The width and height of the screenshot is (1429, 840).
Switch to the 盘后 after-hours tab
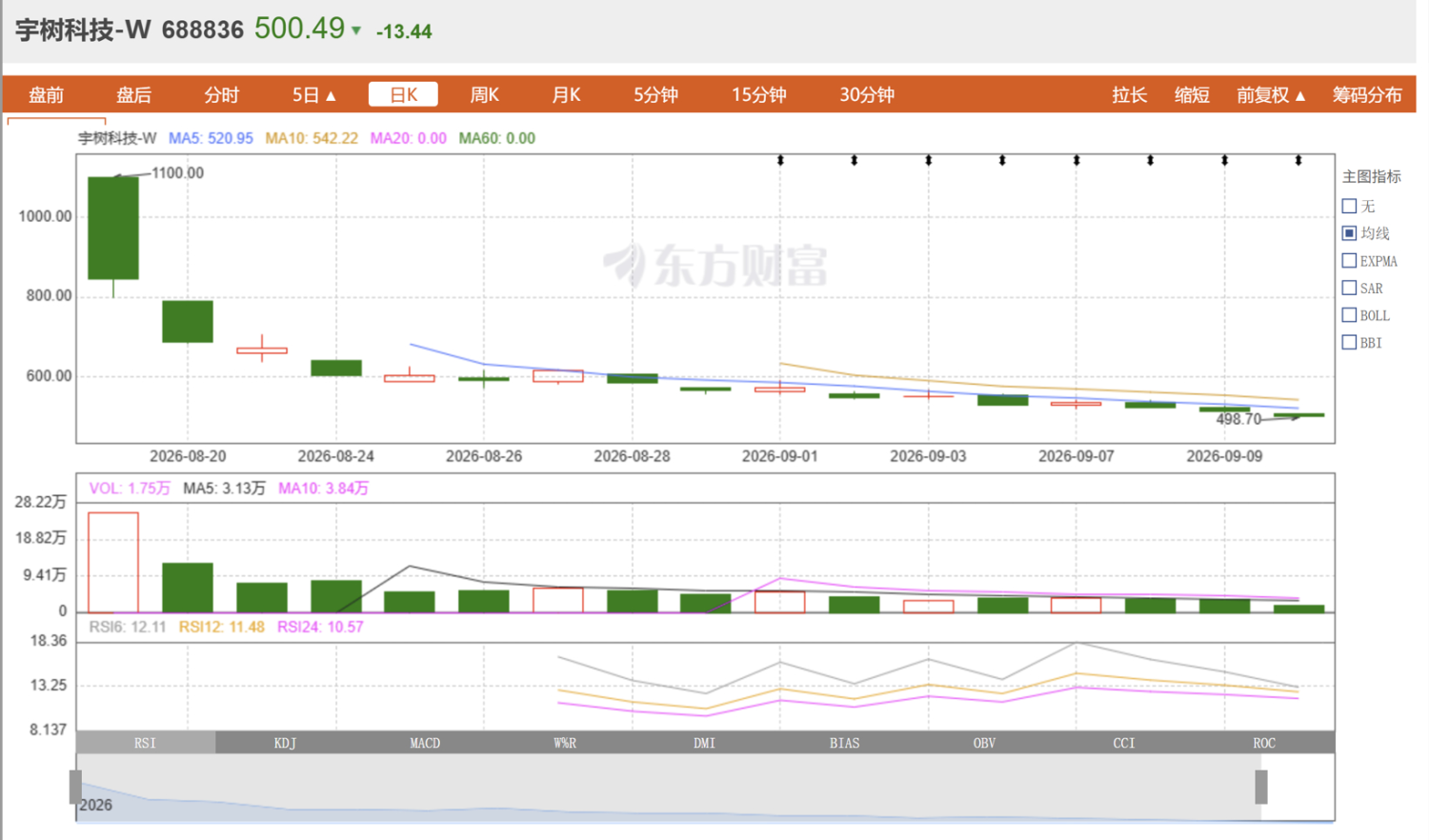pos(133,94)
